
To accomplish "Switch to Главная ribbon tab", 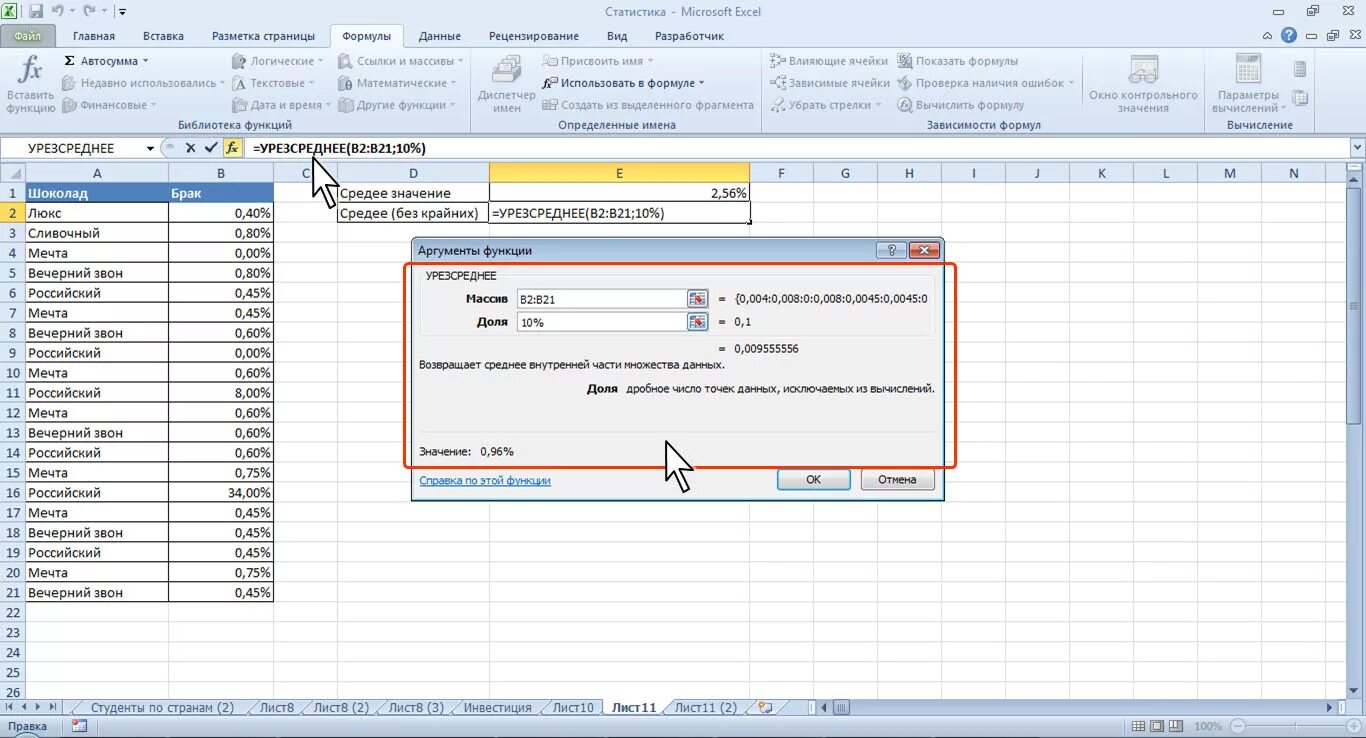I will click(x=93, y=36).
